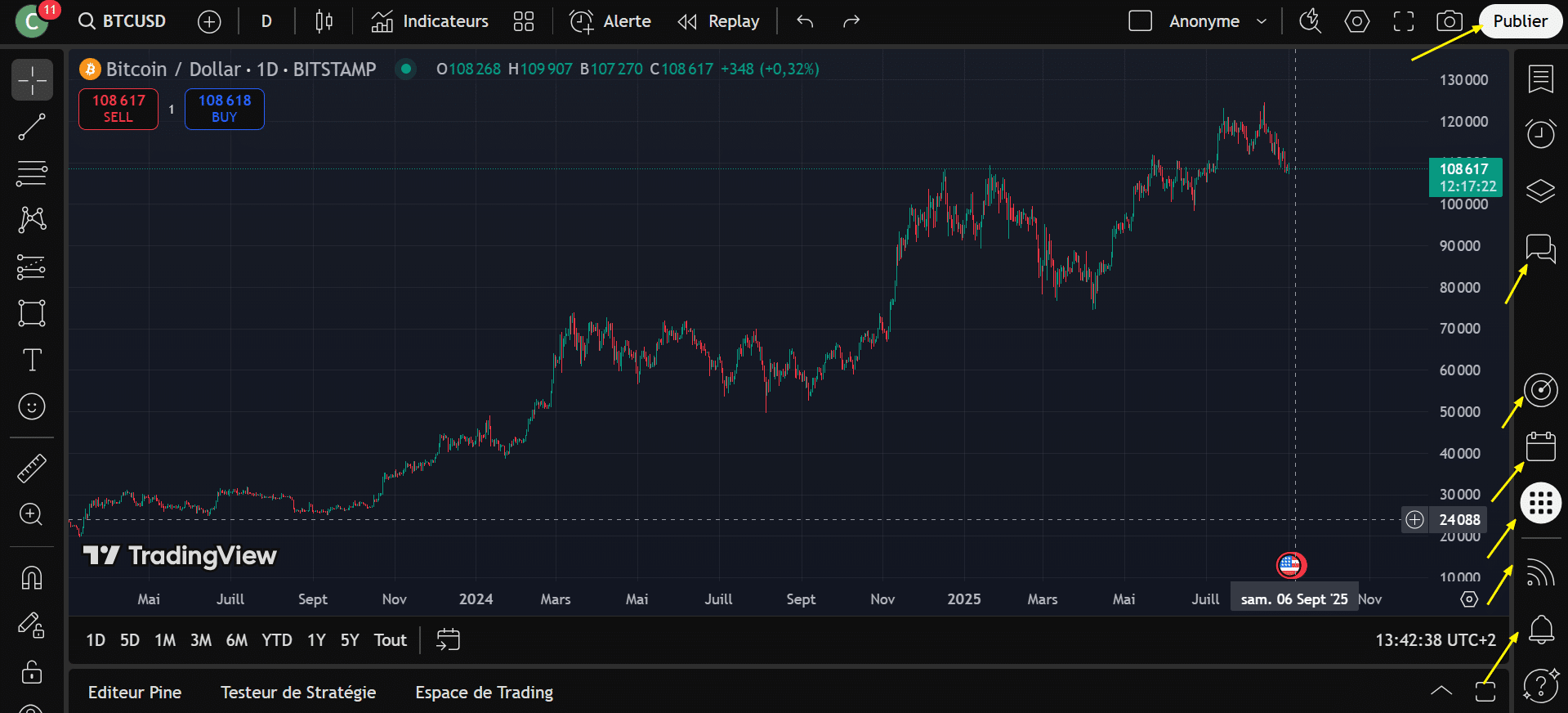Open the alerts bell panel
This screenshot has width=1568, height=713.
(x=1540, y=629)
